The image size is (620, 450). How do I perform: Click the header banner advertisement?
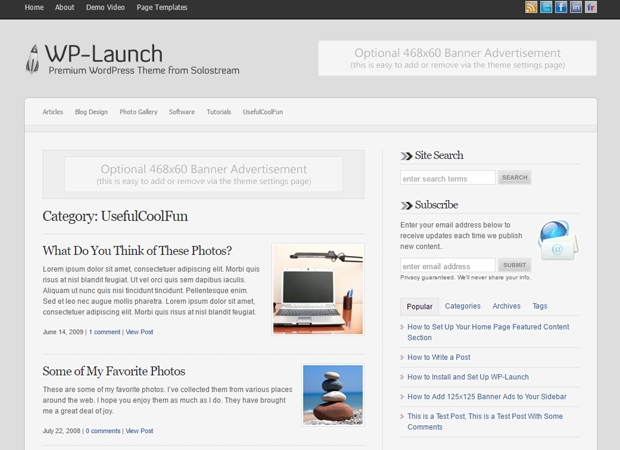pyautogui.click(x=457, y=58)
